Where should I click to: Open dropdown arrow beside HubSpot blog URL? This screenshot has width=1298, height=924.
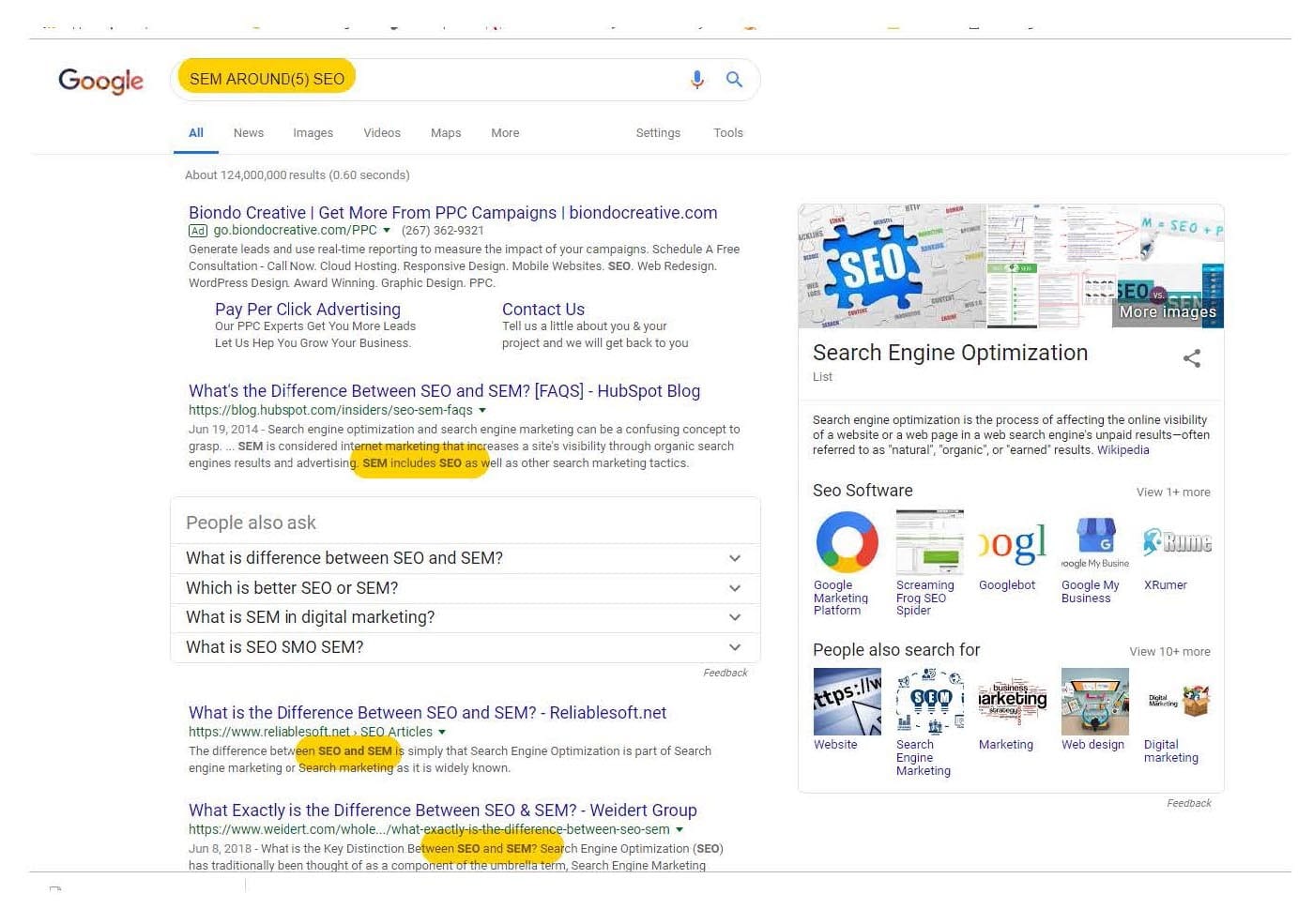[x=482, y=411]
